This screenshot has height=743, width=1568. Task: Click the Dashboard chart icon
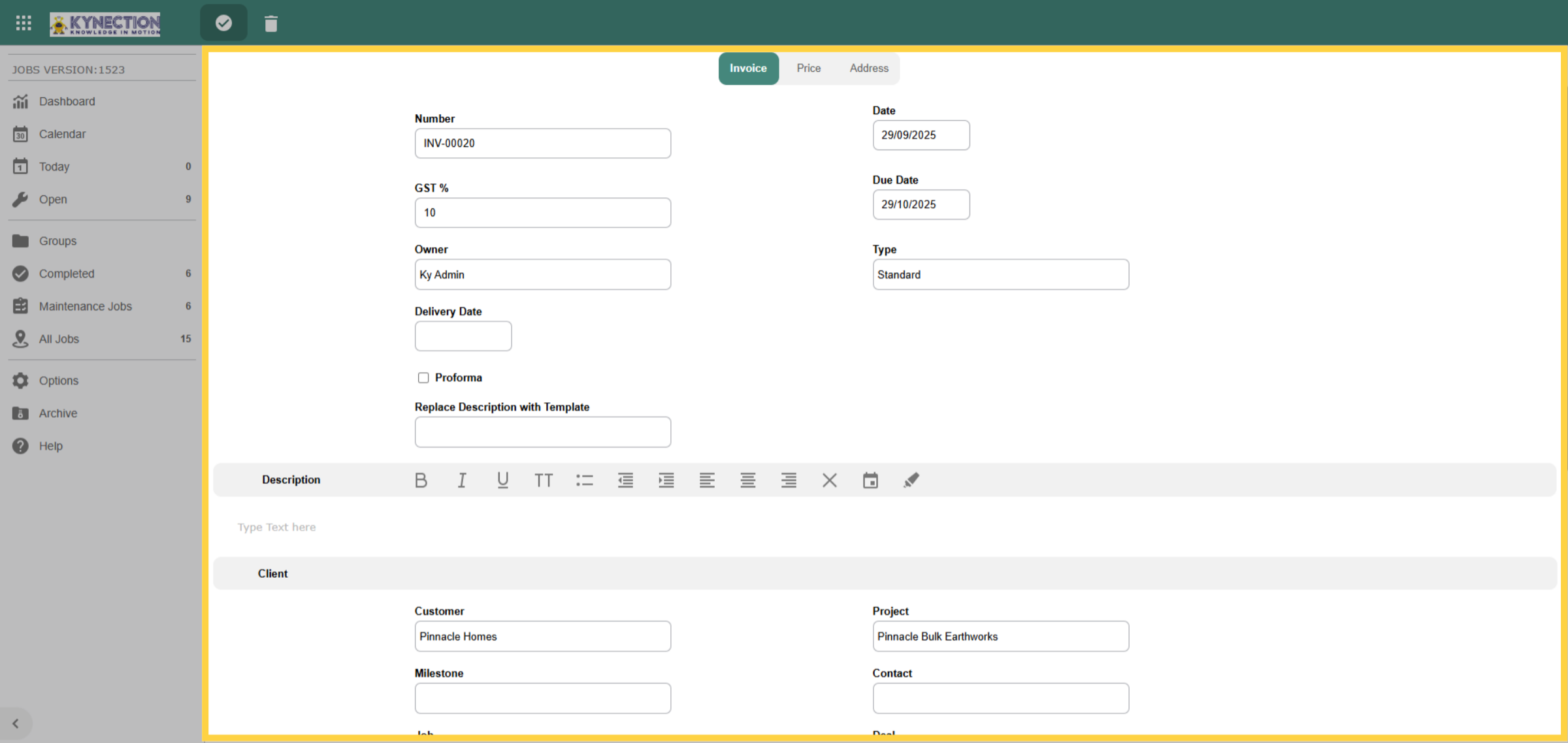tap(20, 101)
